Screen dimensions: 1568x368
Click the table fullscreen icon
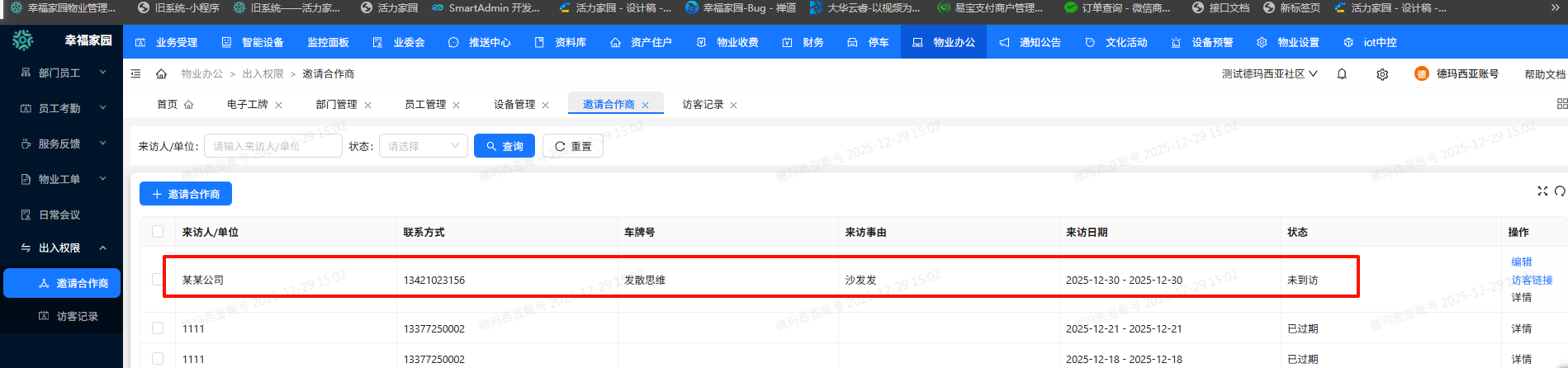coord(1542,191)
